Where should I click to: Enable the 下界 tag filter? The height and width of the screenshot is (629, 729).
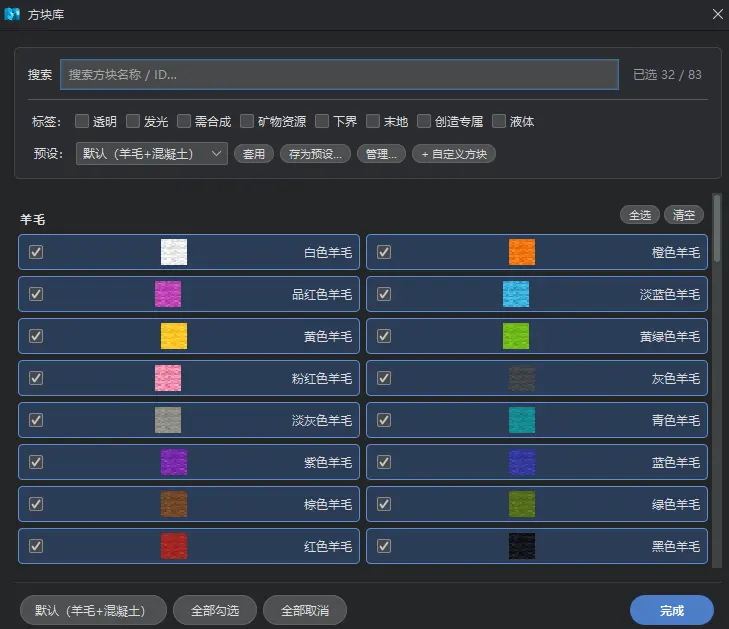click(322, 121)
